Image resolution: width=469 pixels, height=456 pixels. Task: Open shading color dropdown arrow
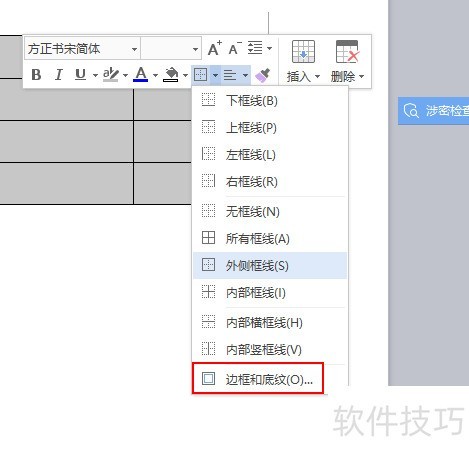tap(185, 75)
